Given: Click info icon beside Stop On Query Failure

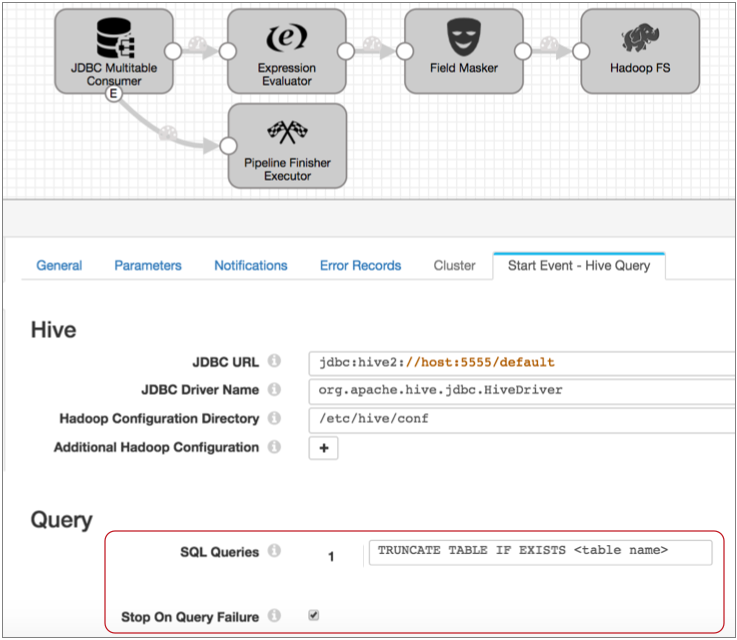Looking at the screenshot, I should pos(274,616).
